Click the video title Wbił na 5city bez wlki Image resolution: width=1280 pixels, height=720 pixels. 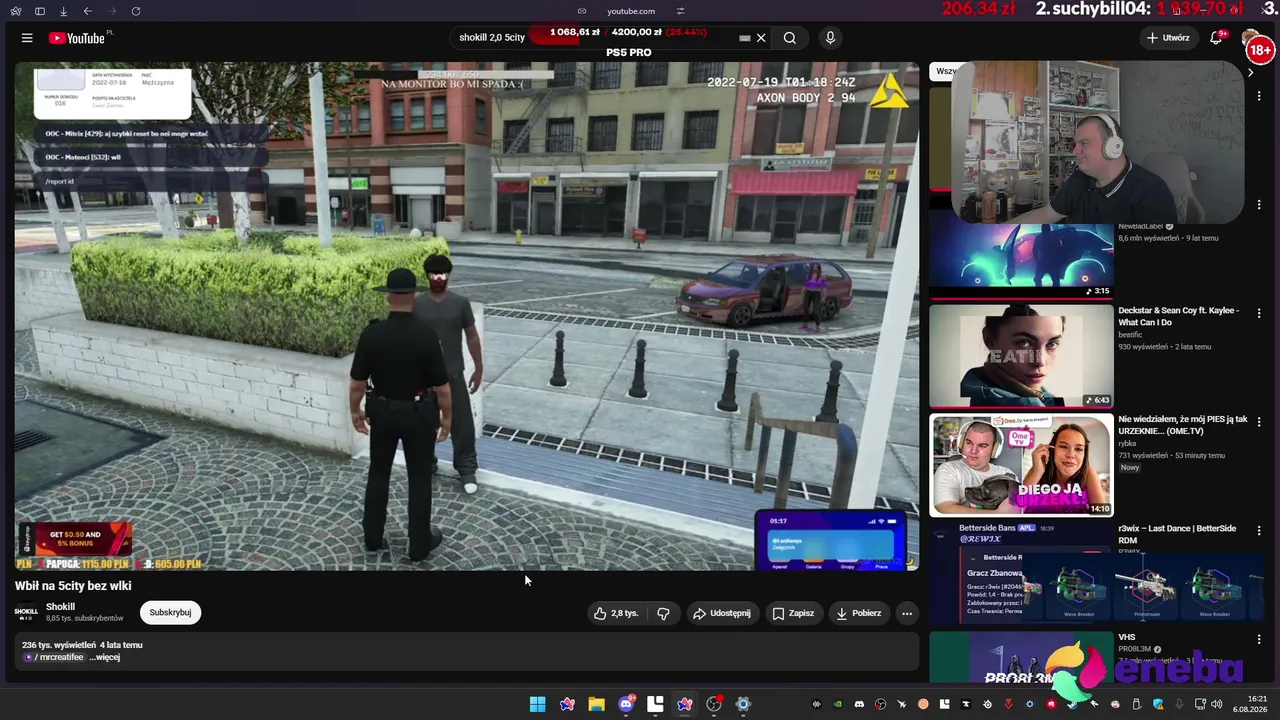pyautogui.click(x=73, y=586)
